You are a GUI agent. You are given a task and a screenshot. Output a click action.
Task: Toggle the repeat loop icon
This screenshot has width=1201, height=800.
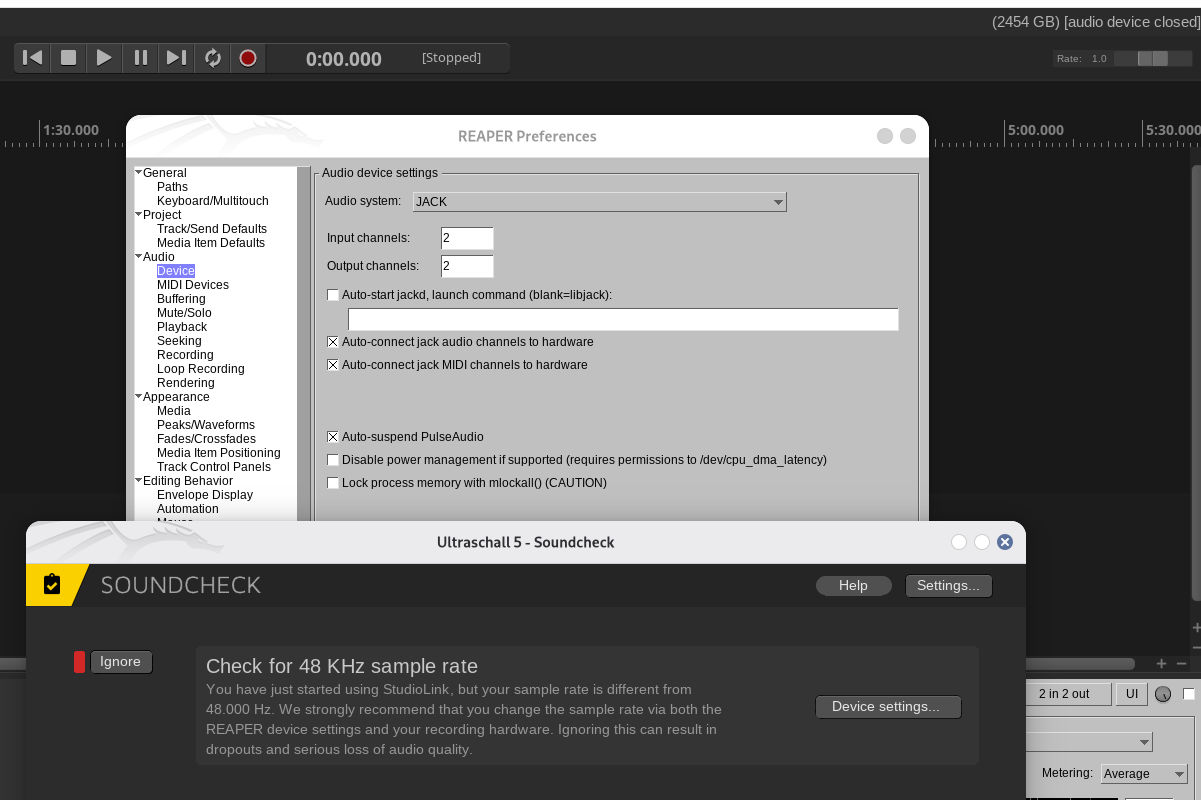click(x=212, y=58)
